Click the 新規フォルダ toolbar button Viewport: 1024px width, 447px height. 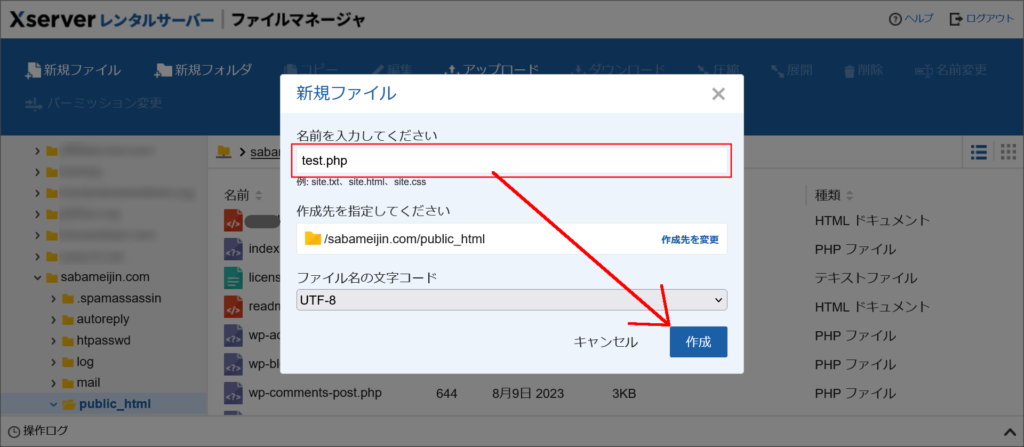pyautogui.click(x=203, y=71)
